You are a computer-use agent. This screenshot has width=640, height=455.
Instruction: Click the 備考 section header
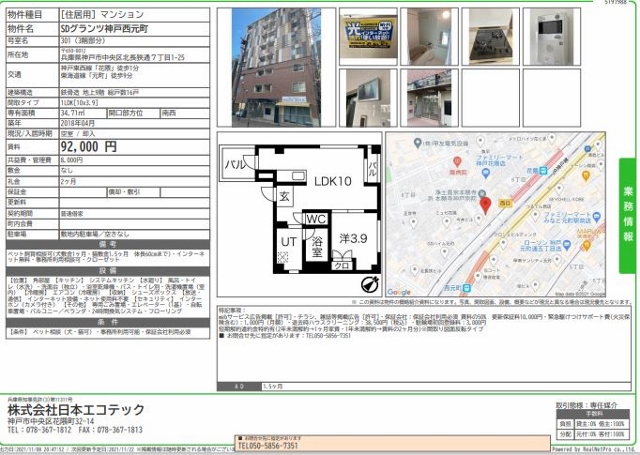pos(108,244)
